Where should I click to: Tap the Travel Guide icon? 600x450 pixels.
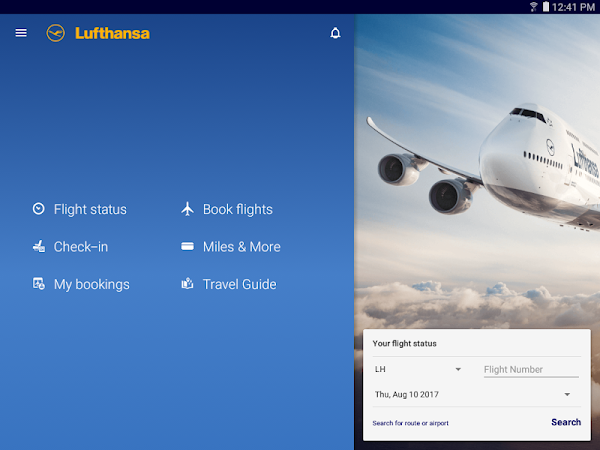point(187,284)
